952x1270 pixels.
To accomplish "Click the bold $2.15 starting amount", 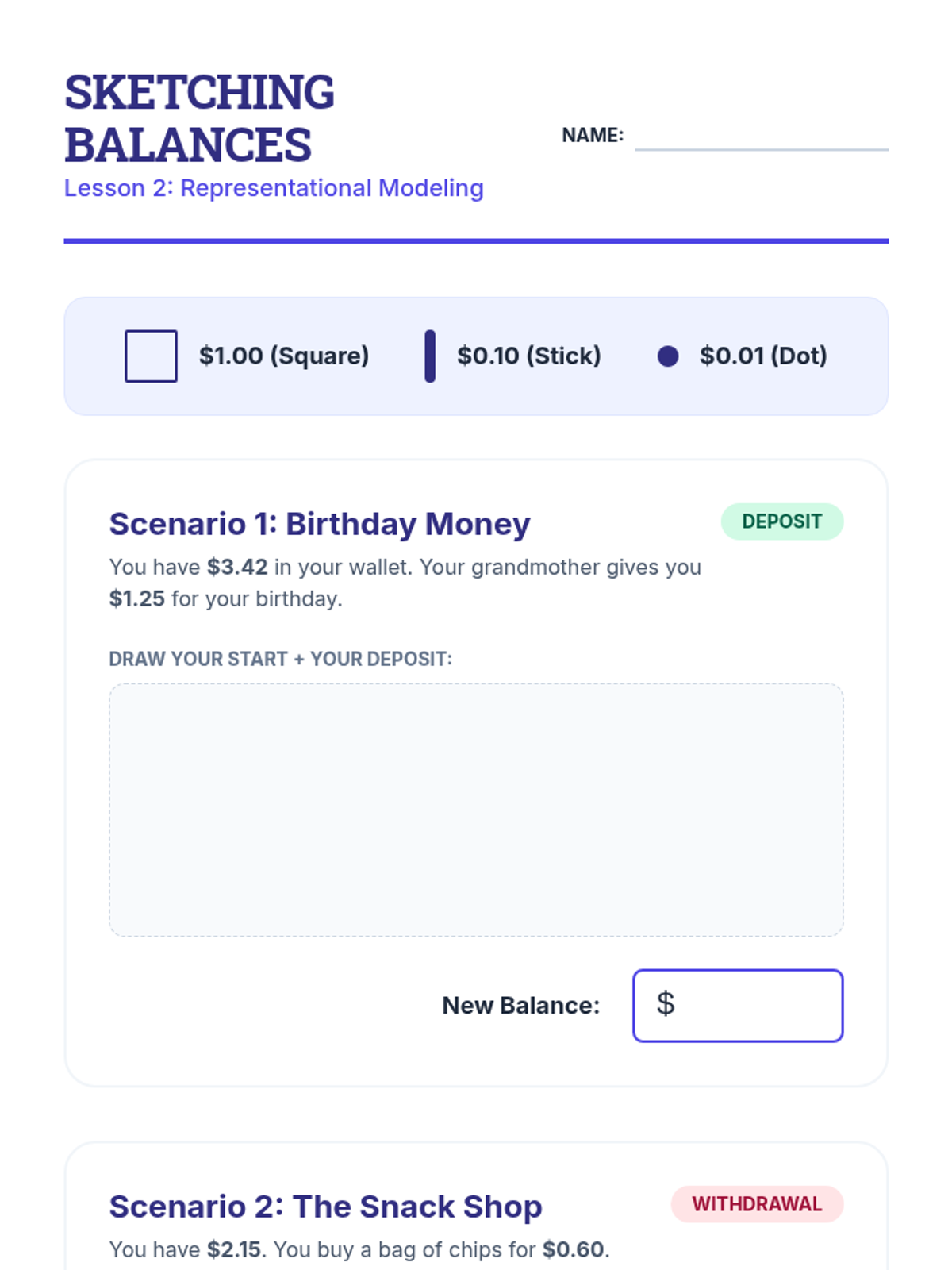I will (x=234, y=1250).
